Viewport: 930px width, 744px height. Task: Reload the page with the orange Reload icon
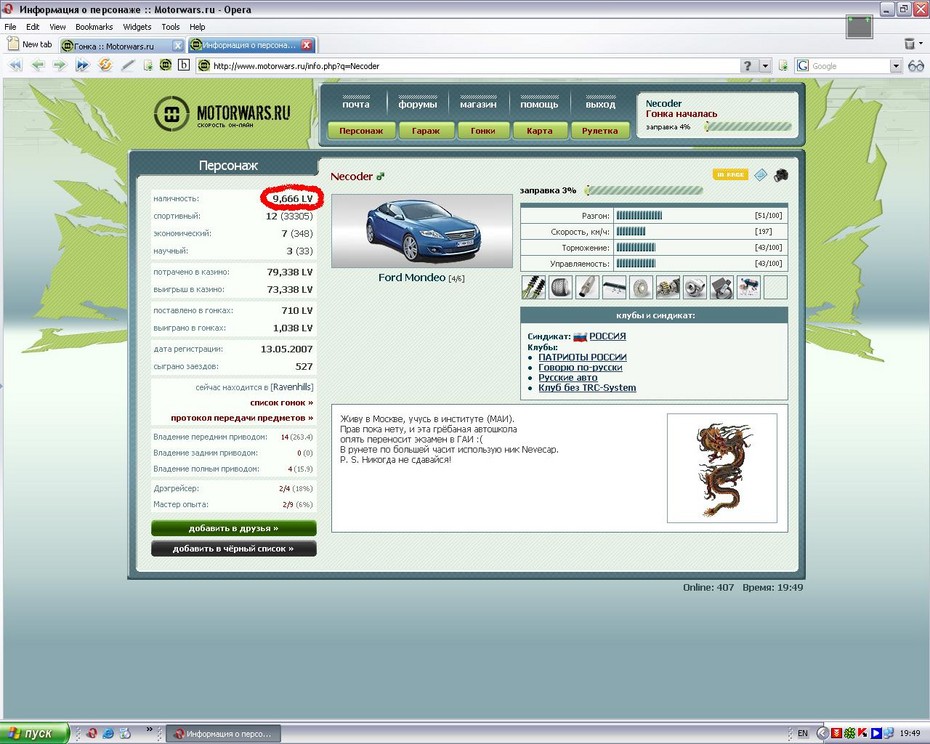(105, 65)
